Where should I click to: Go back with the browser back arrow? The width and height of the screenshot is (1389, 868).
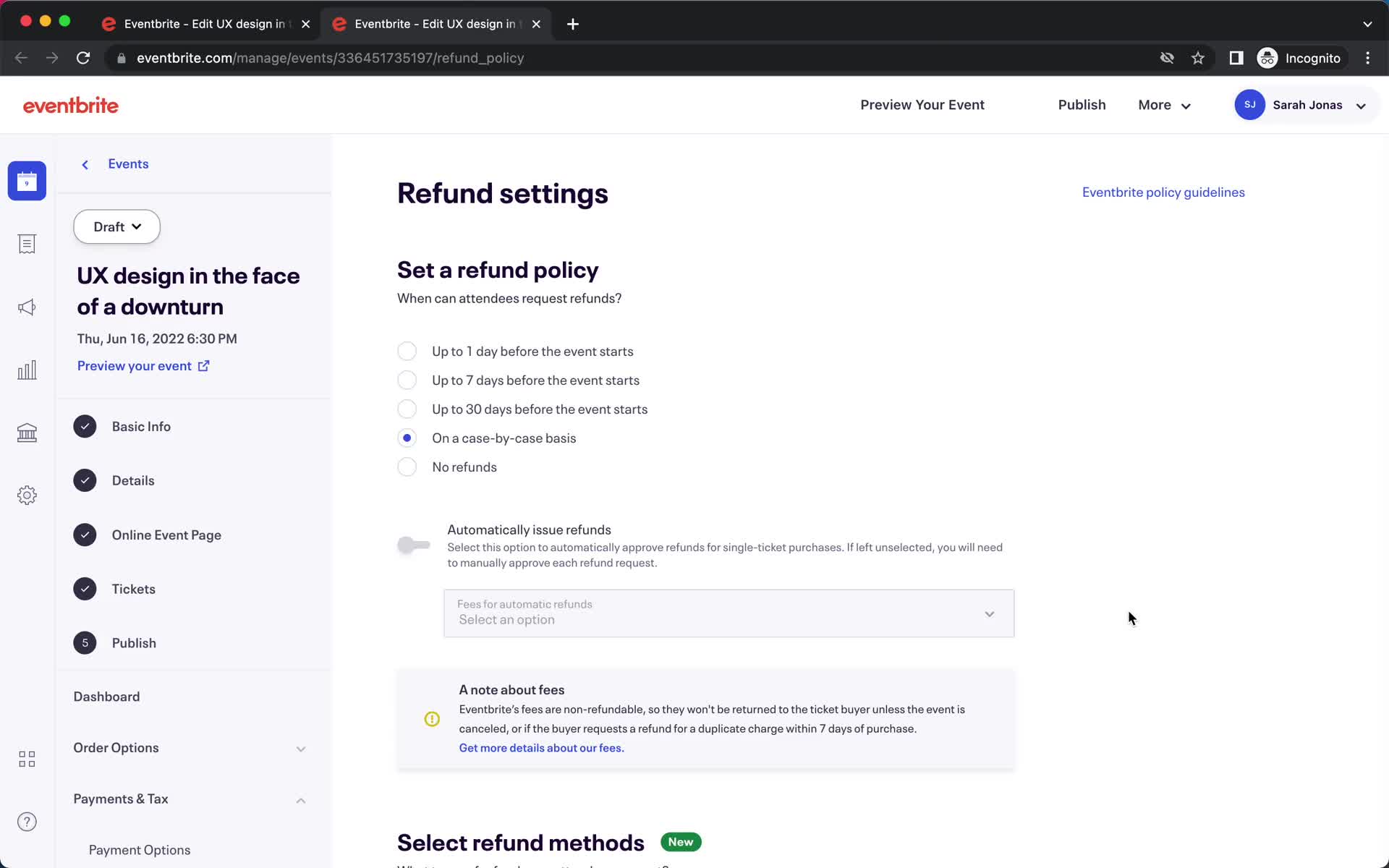pyautogui.click(x=21, y=58)
